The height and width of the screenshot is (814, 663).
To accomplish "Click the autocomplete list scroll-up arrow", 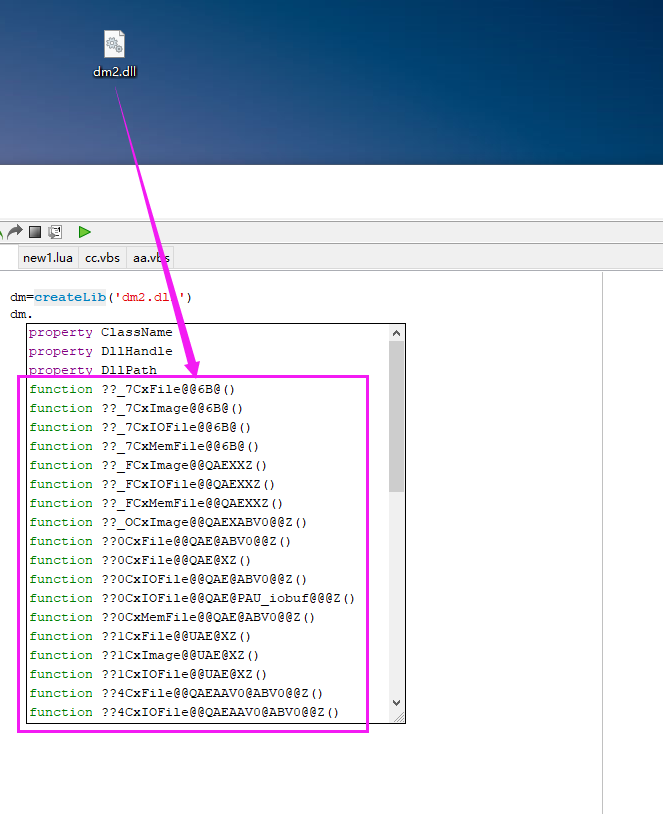I will click(397, 333).
